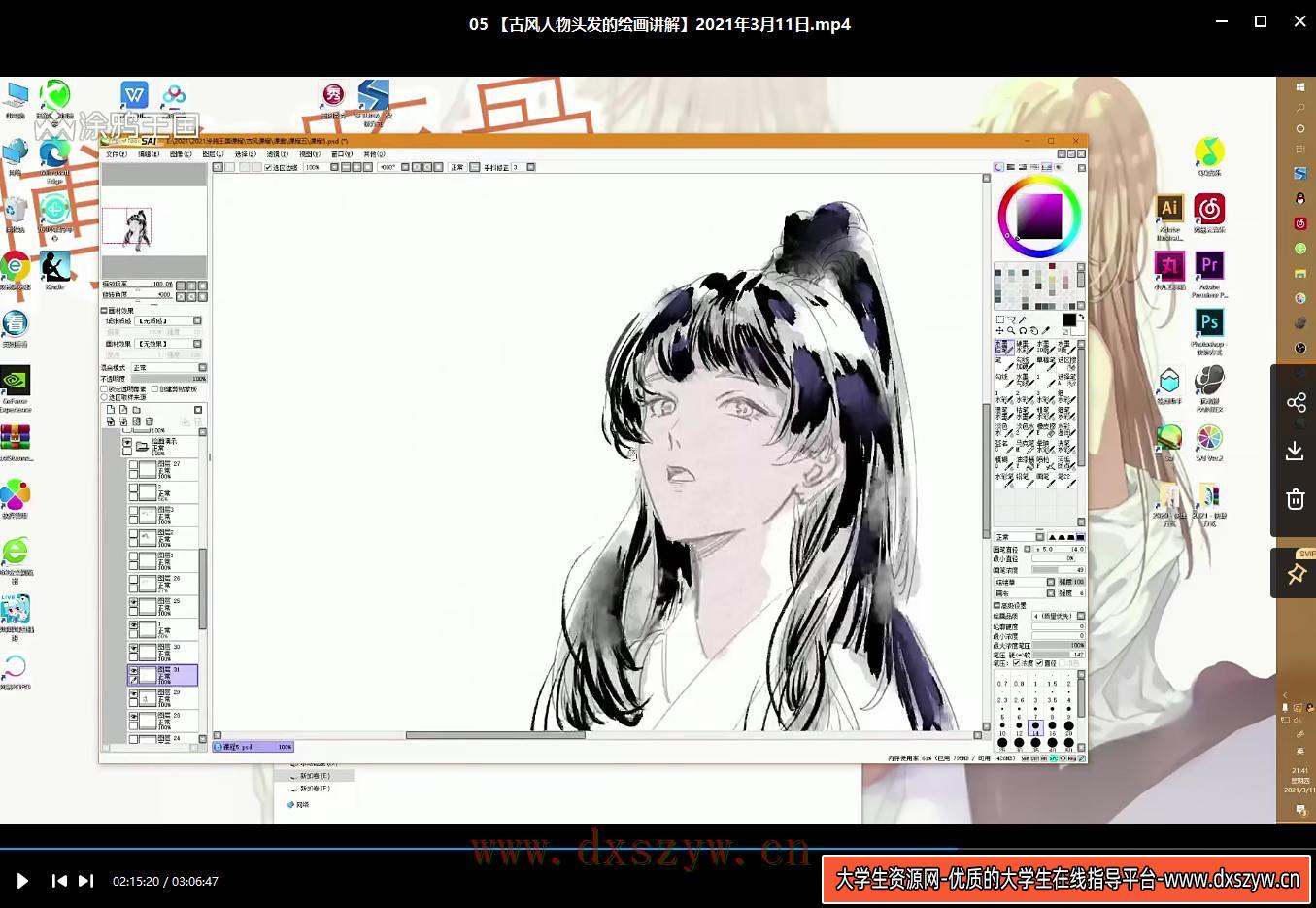Select the zoom magnifier tool in SAI
The width and height of the screenshot is (1316, 908).
pyautogui.click(x=1011, y=331)
